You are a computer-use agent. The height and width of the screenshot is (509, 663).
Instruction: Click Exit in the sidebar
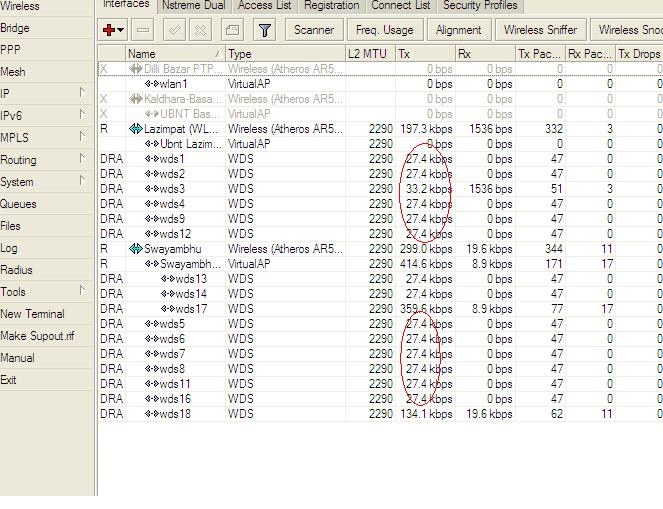click(x=8, y=380)
